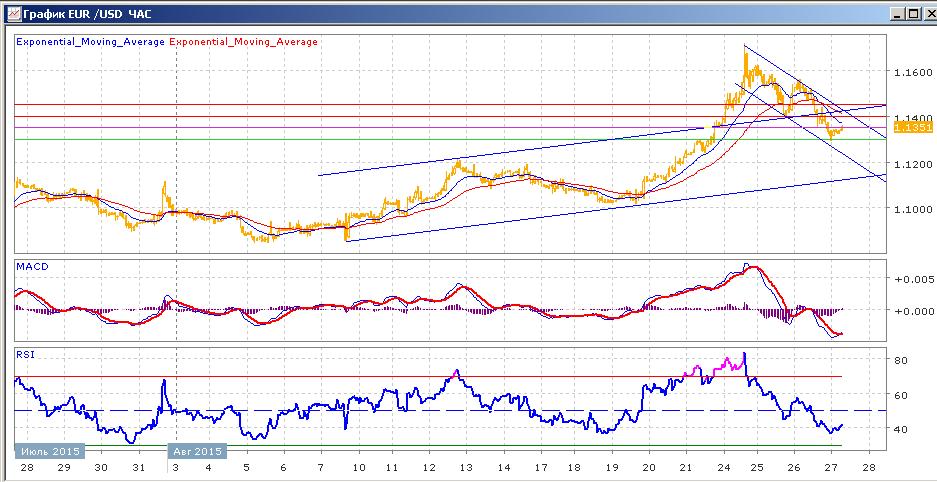The height and width of the screenshot is (482, 937).
Task: Click date 27 on the time axis
Action: (831, 467)
